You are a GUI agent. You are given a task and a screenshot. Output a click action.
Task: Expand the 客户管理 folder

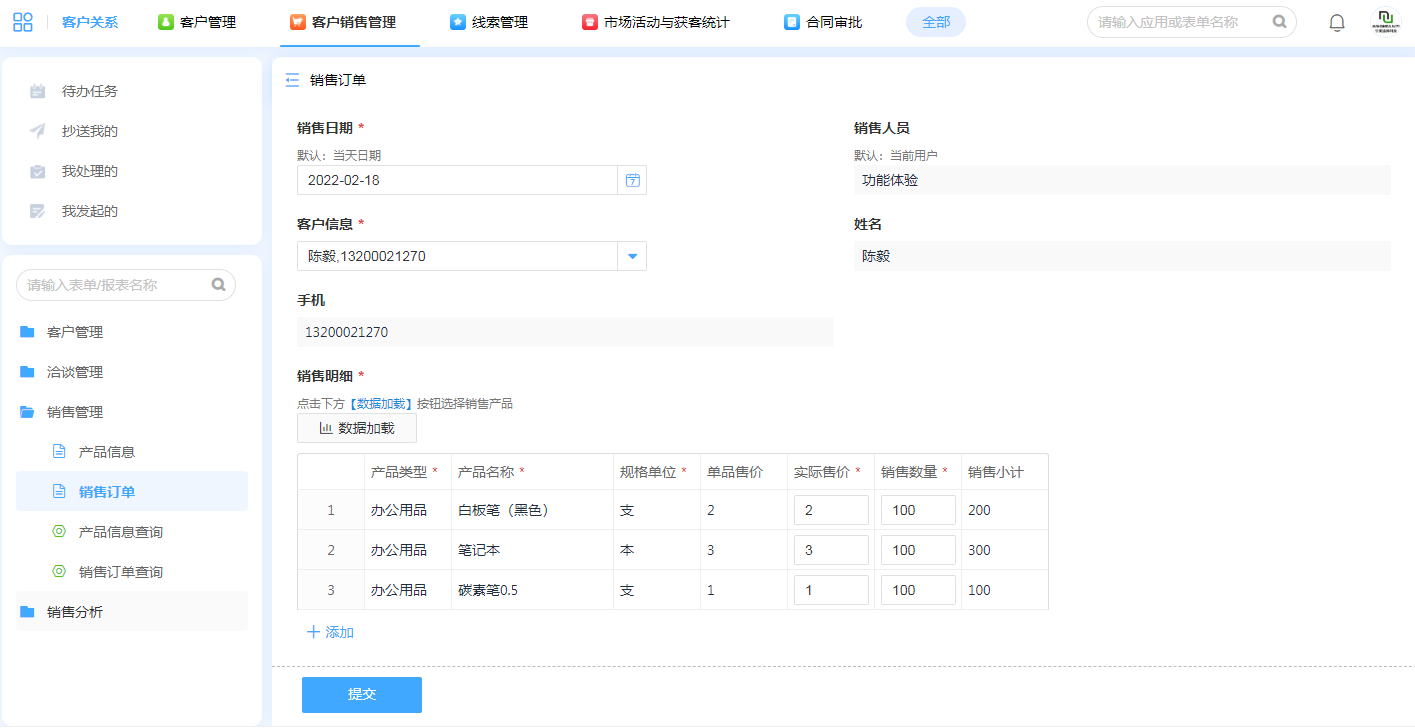[x=75, y=332]
